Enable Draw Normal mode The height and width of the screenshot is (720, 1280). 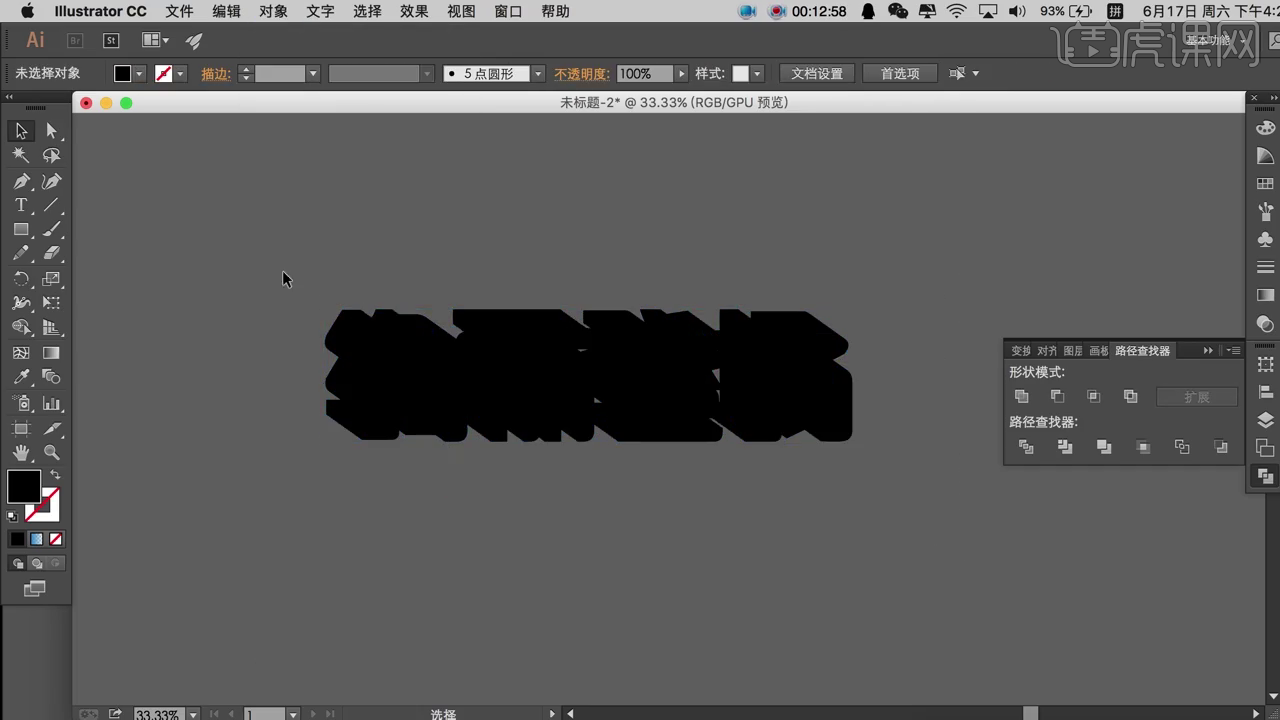(x=17, y=564)
